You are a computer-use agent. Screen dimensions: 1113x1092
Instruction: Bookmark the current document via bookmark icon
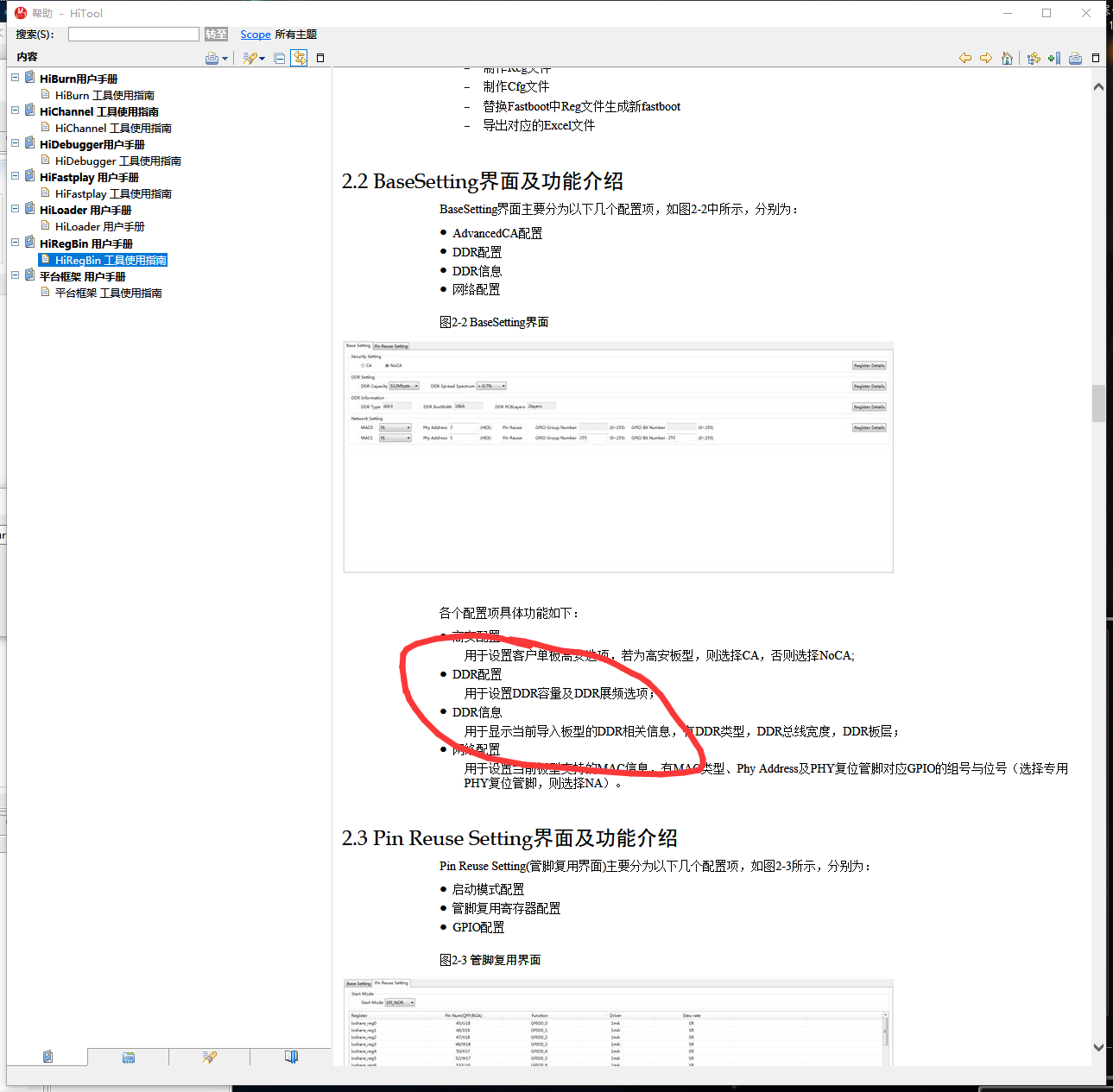pos(1053,58)
